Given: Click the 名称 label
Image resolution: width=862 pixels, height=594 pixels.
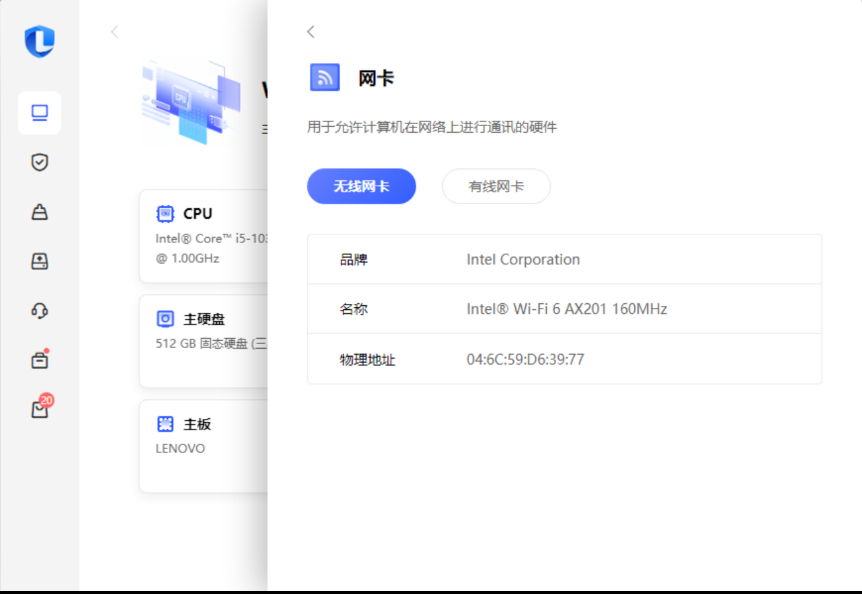Looking at the screenshot, I should tap(353, 309).
